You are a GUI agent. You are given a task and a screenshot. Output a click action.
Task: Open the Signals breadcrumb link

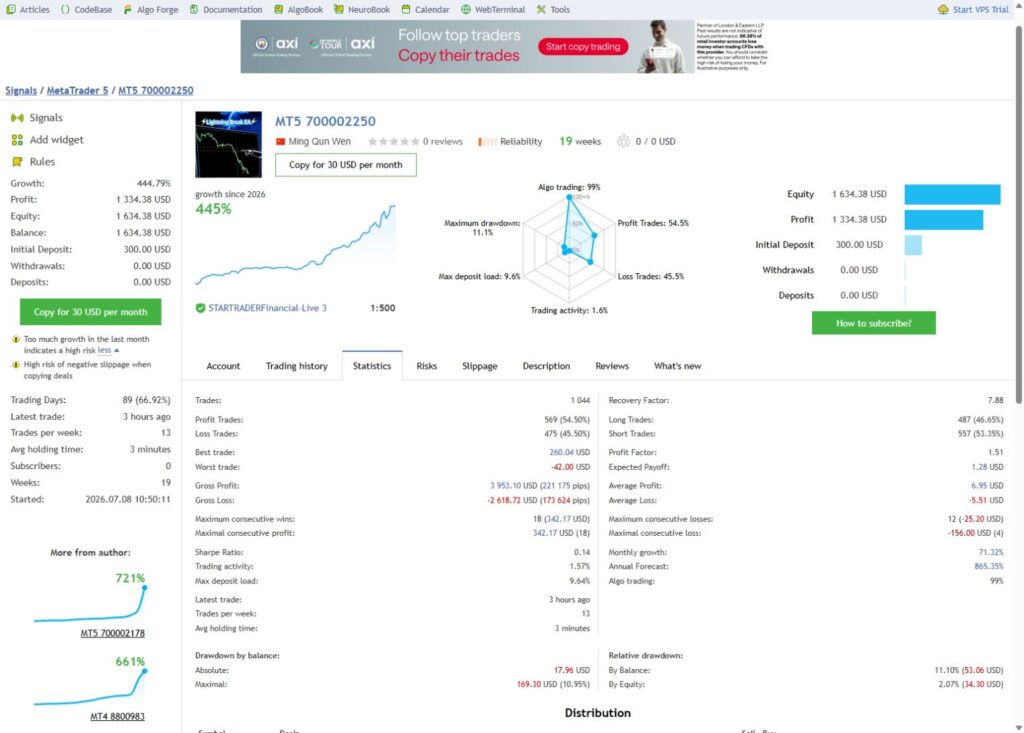[x=21, y=90]
